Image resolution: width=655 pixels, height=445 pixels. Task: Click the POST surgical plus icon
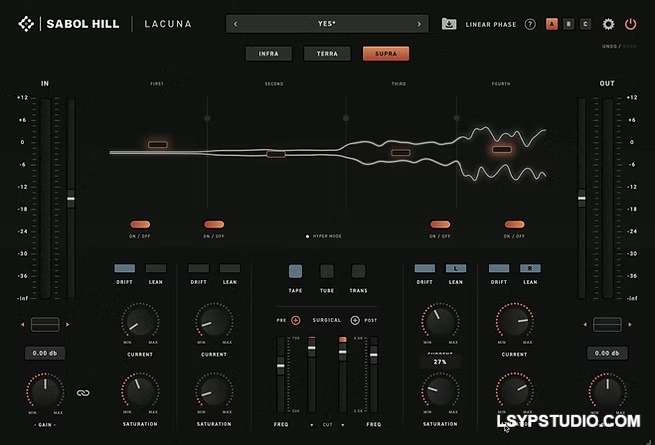355,320
